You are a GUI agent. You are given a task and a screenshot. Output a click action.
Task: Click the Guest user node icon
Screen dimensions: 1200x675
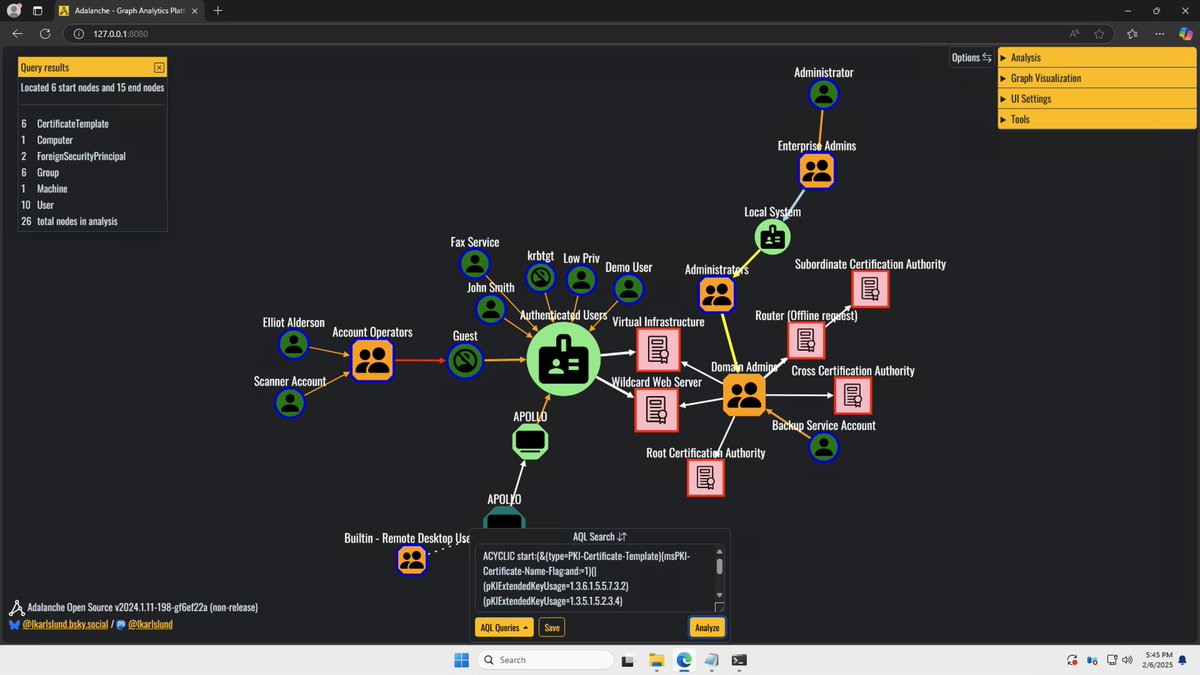click(464, 360)
